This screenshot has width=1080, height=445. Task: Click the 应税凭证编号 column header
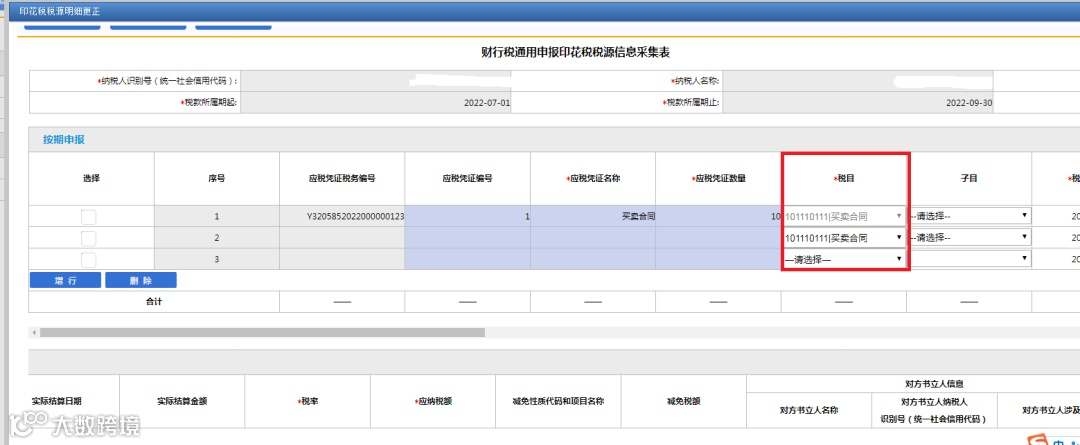point(468,178)
